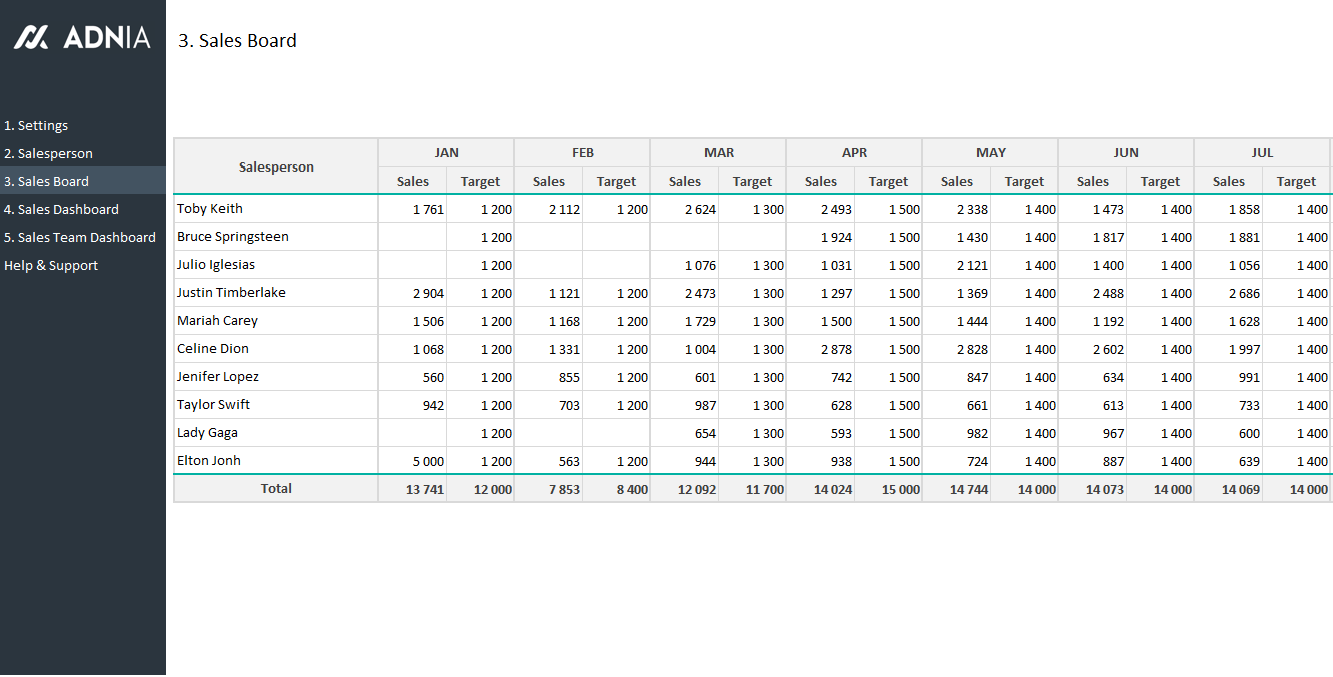1333x677 pixels.
Task: Select Mariah Carey's June target cell
Action: [x=1160, y=321]
